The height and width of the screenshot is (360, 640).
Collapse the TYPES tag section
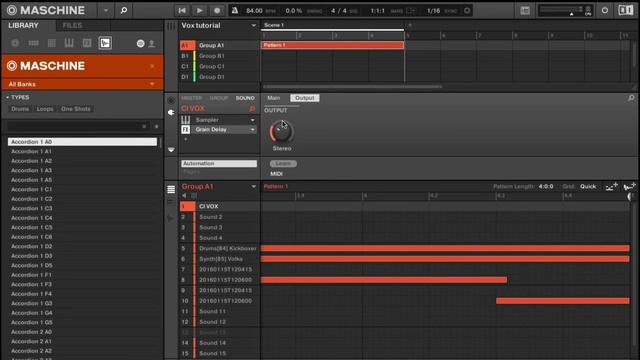(x=7, y=97)
